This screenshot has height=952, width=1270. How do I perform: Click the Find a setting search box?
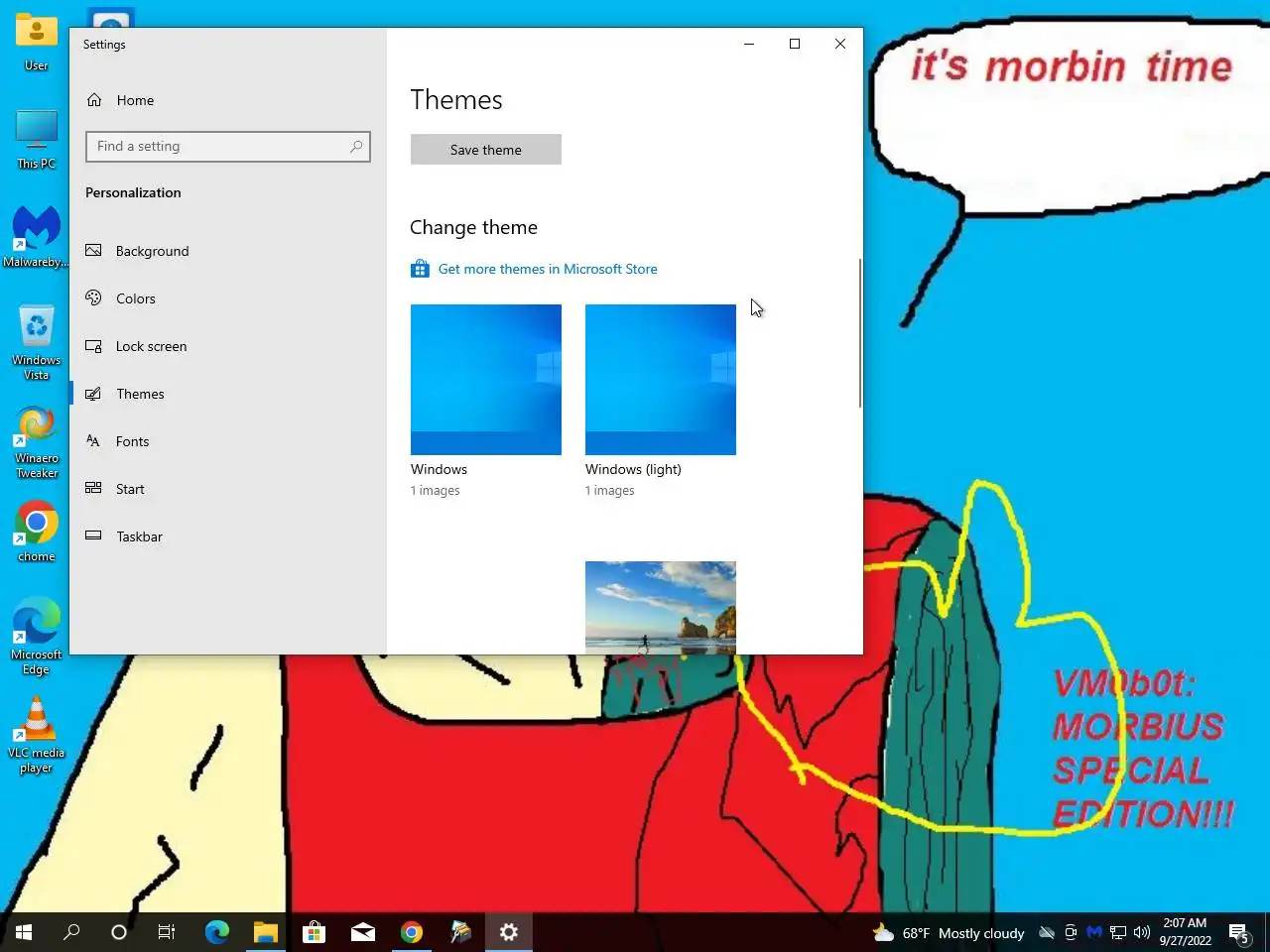click(227, 147)
